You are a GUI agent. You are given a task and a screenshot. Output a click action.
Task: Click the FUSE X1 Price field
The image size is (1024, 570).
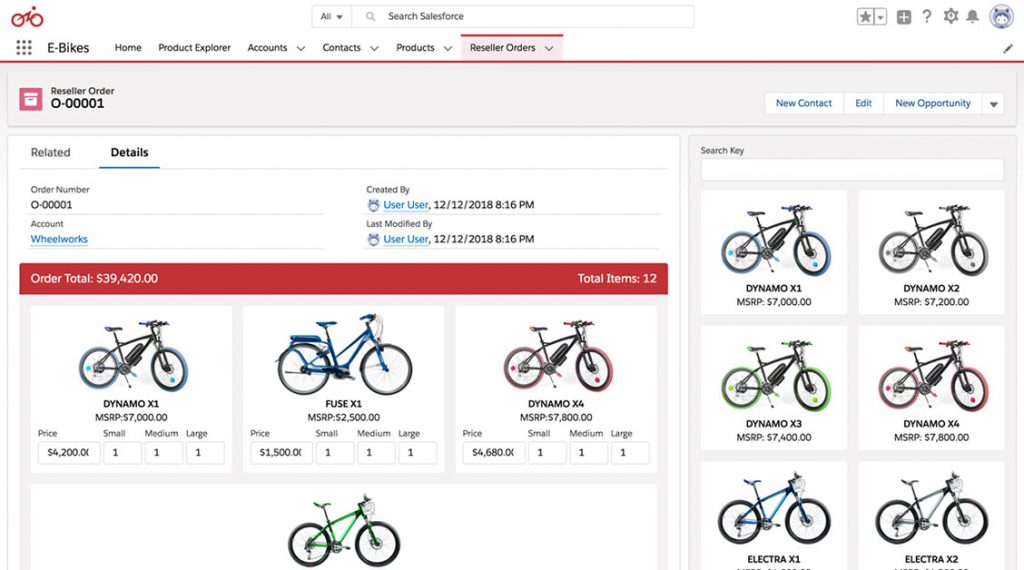(x=281, y=452)
